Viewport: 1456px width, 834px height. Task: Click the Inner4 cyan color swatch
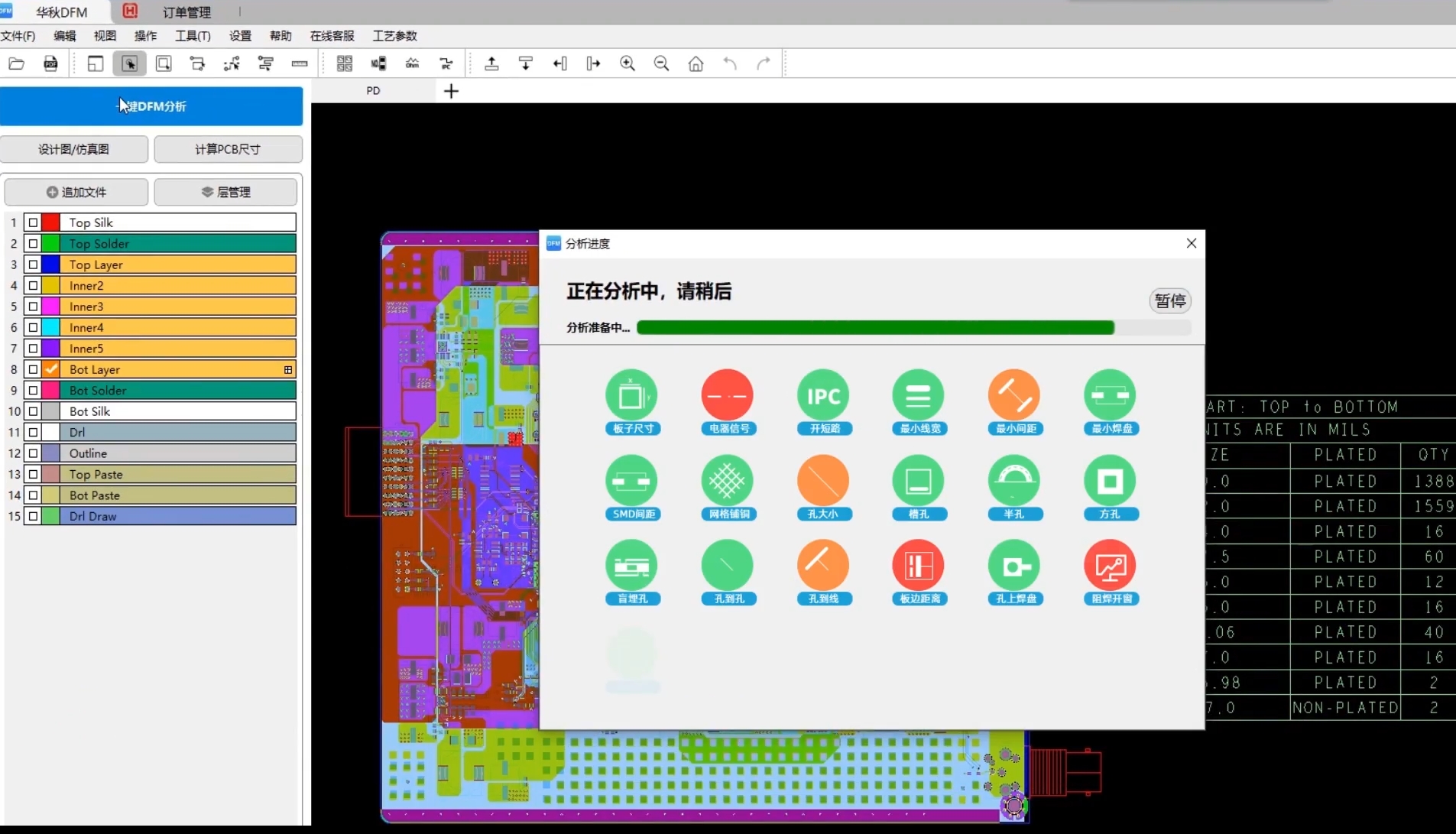(51, 327)
